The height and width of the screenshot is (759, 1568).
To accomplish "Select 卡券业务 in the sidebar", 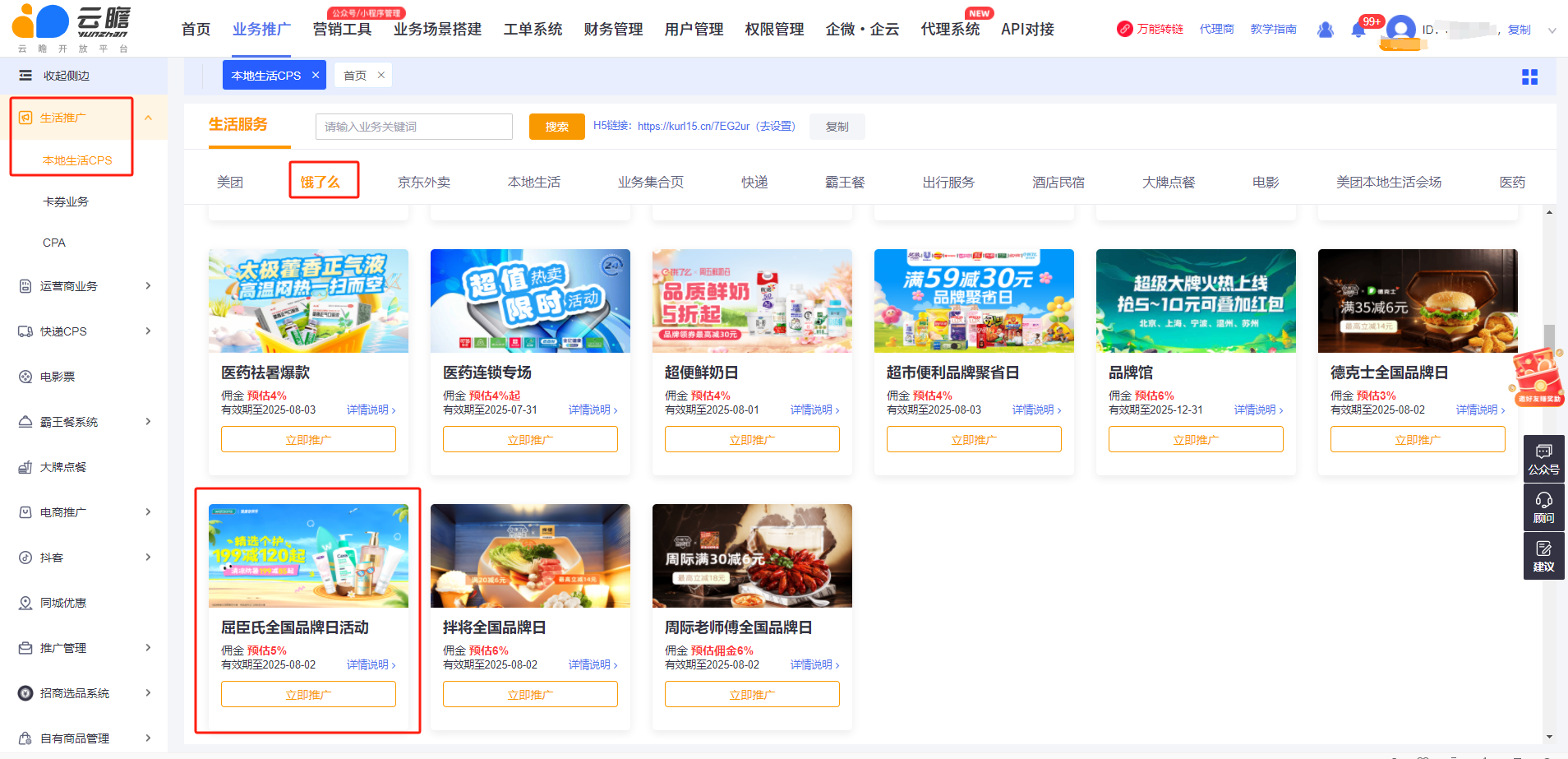I will point(66,201).
